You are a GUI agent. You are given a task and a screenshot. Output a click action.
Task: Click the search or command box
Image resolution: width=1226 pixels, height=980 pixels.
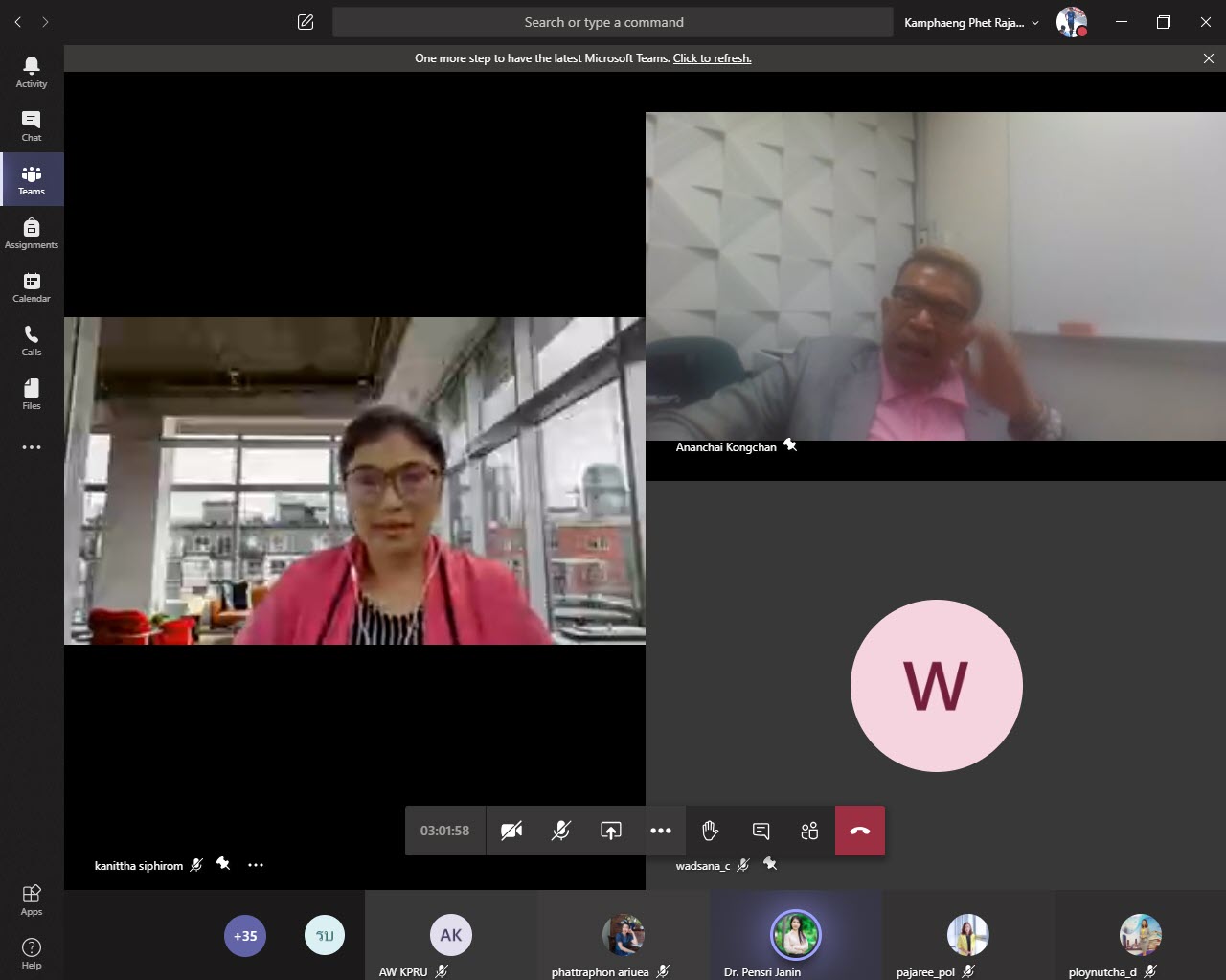tap(612, 22)
